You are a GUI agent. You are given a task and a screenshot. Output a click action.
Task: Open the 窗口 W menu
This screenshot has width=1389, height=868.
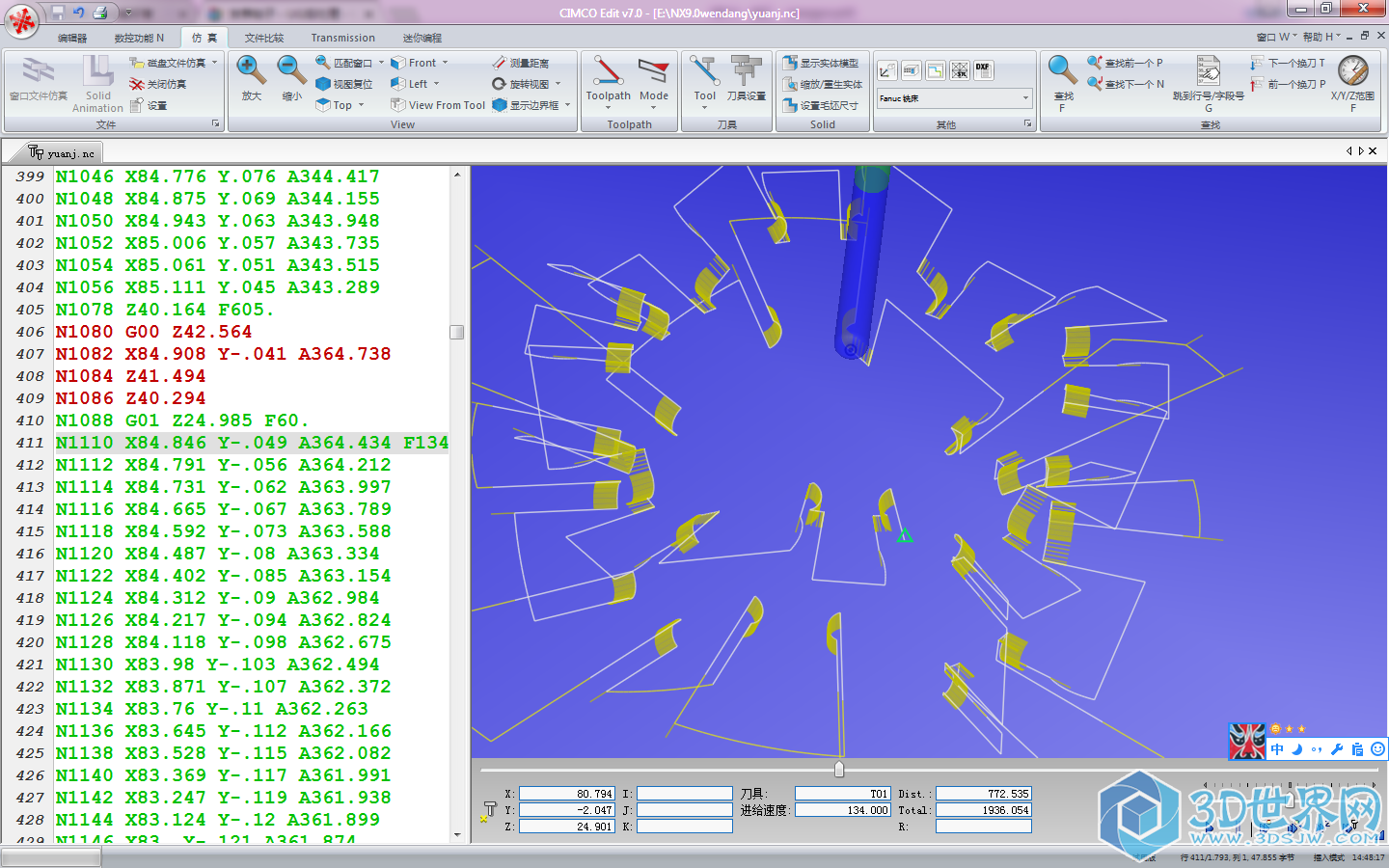[x=1276, y=37]
